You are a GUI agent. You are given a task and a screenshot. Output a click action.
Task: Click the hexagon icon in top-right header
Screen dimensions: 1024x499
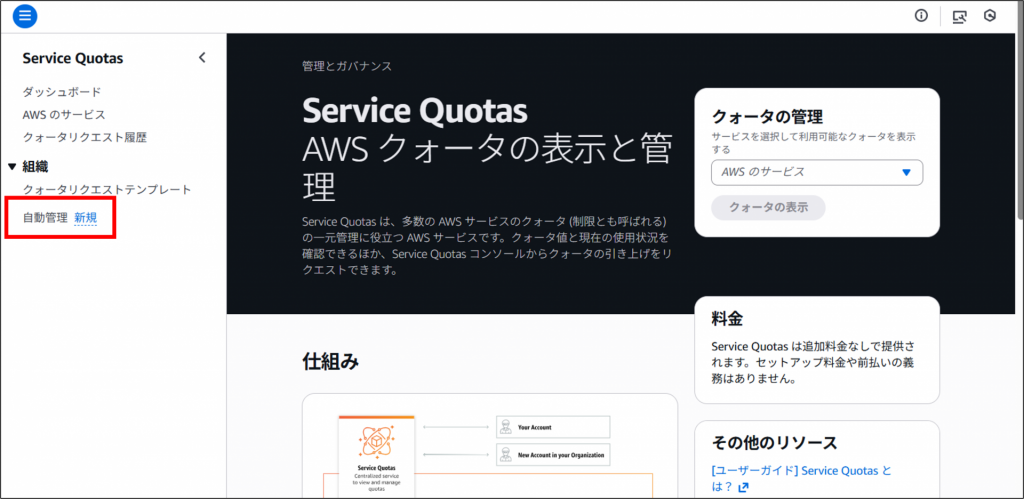[x=990, y=16]
